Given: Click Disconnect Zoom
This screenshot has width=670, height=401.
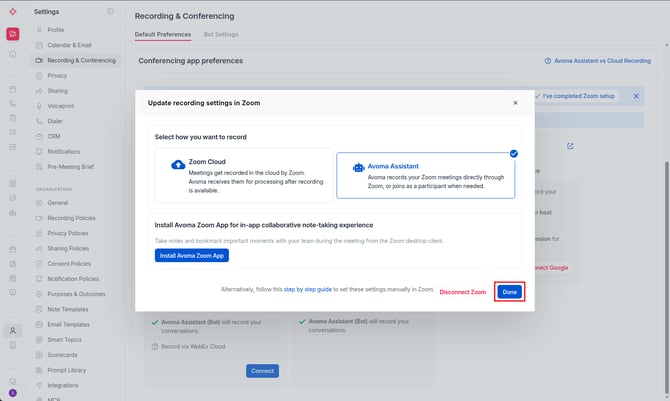Looking at the screenshot, I should pos(463,292).
